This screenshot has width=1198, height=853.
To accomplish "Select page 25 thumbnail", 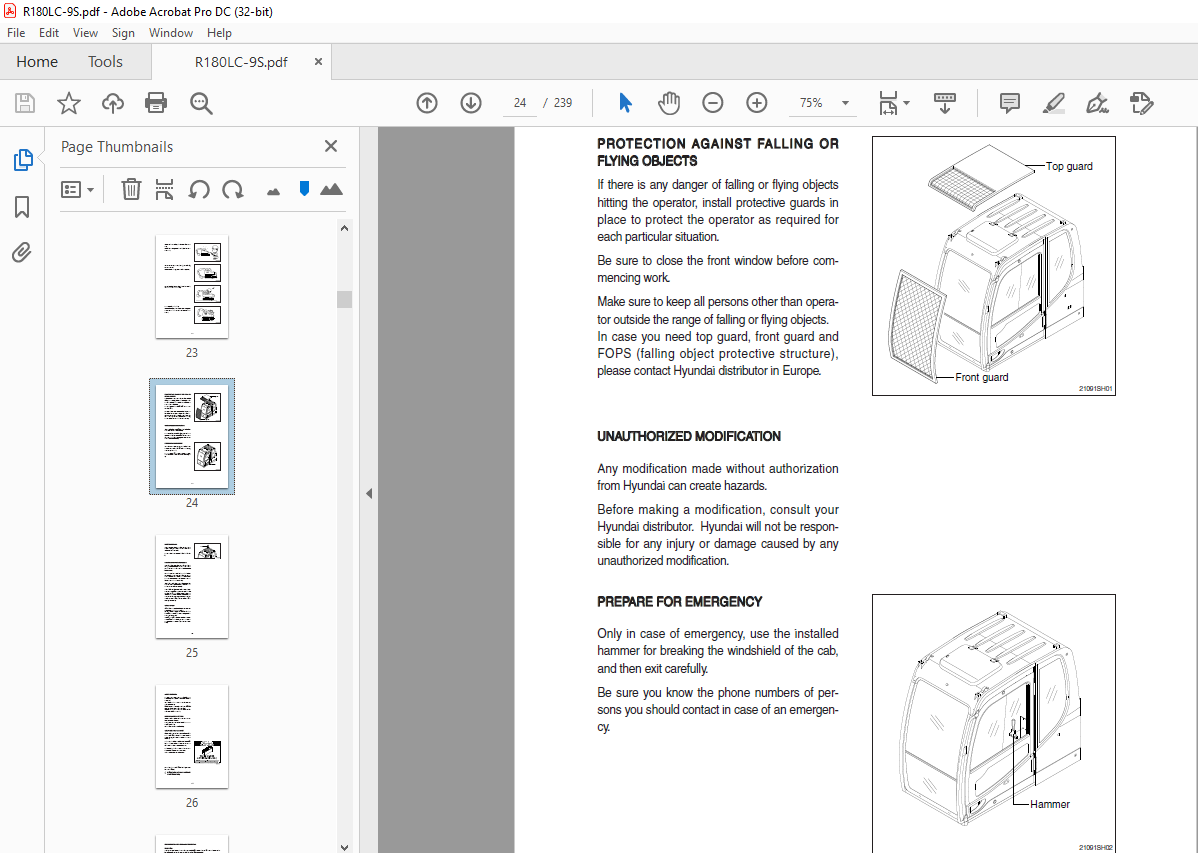I will click(x=192, y=586).
